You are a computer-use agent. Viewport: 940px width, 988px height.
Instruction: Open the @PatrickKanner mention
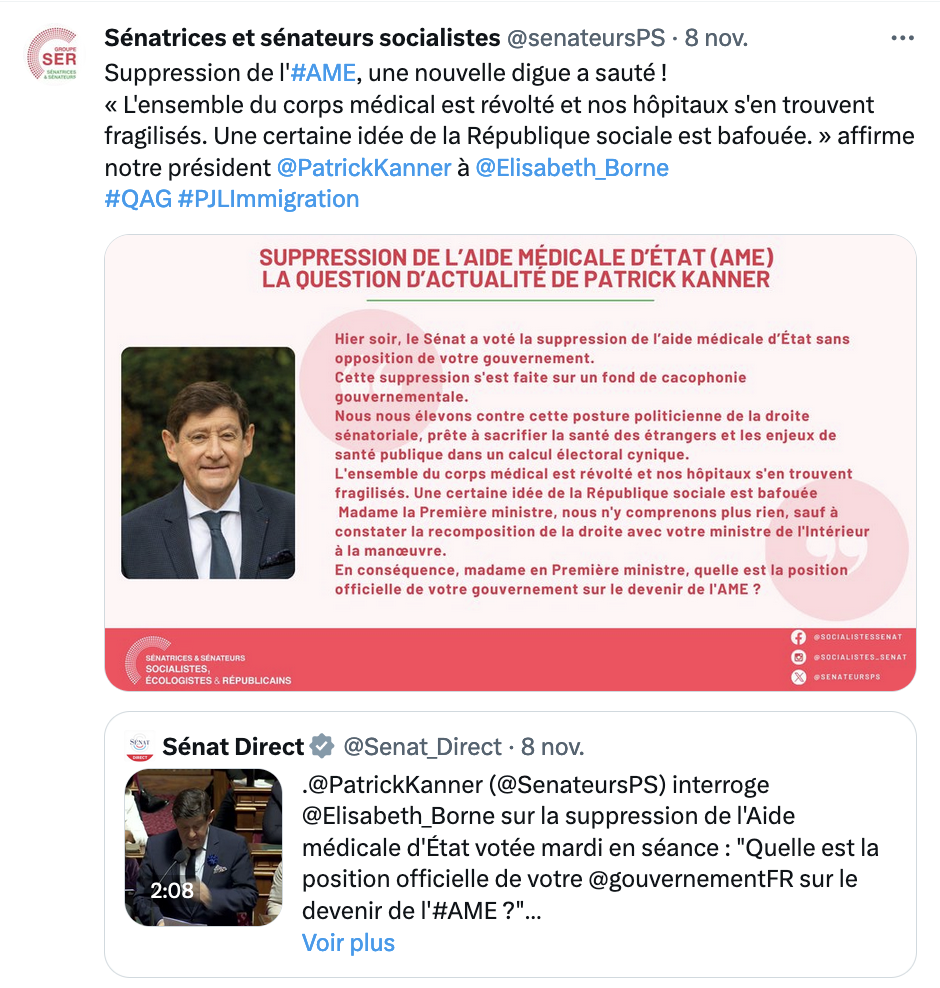pyautogui.click(x=364, y=168)
